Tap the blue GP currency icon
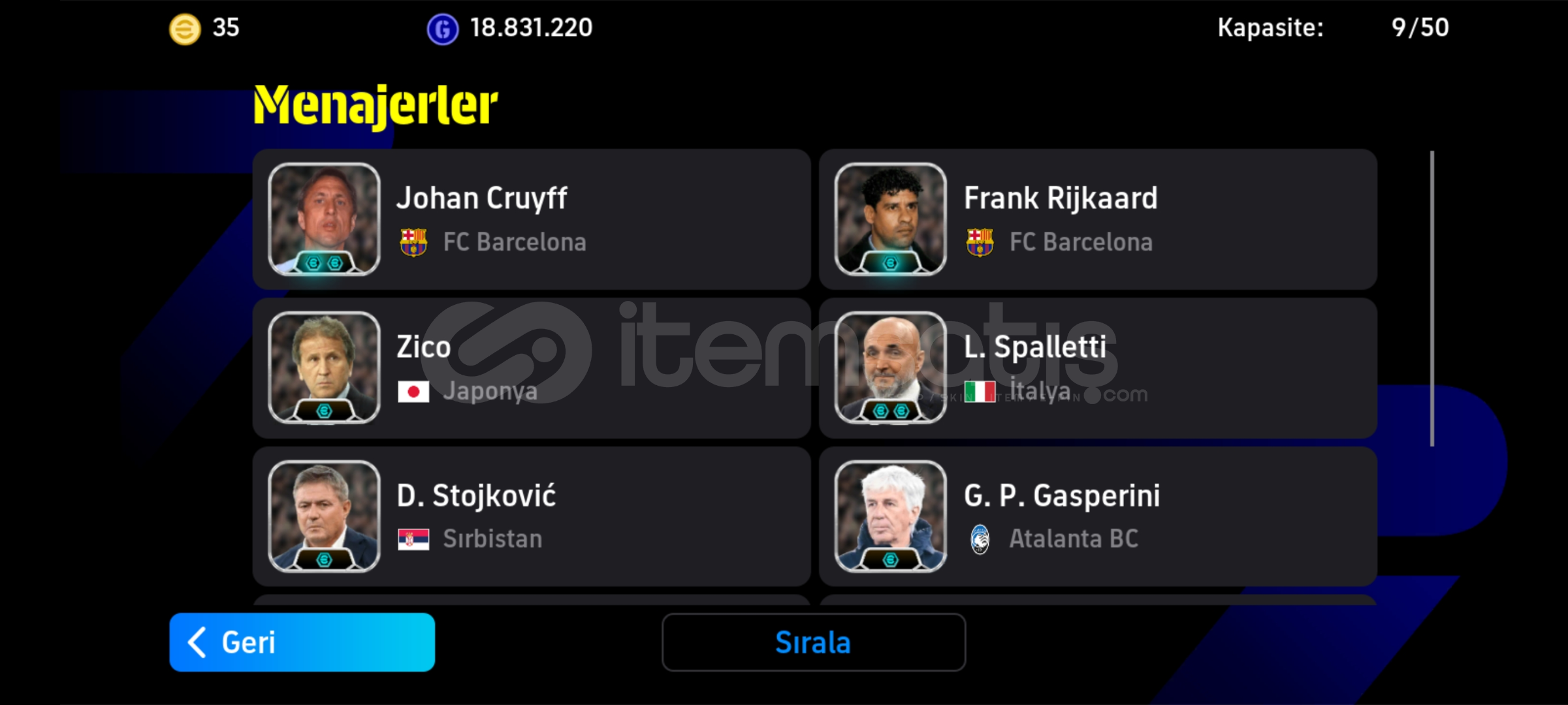The width and height of the screenshot is (1568, 705). click(x=443, y=29)
